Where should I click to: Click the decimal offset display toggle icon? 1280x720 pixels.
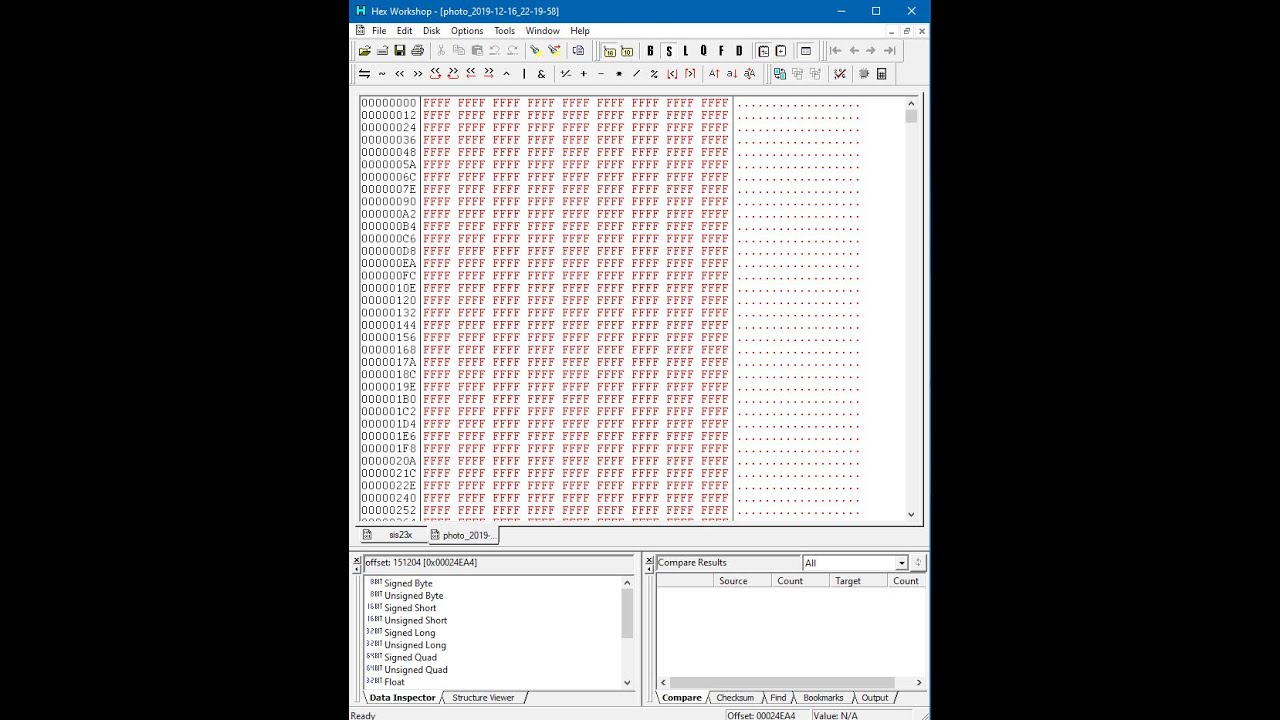627,51
